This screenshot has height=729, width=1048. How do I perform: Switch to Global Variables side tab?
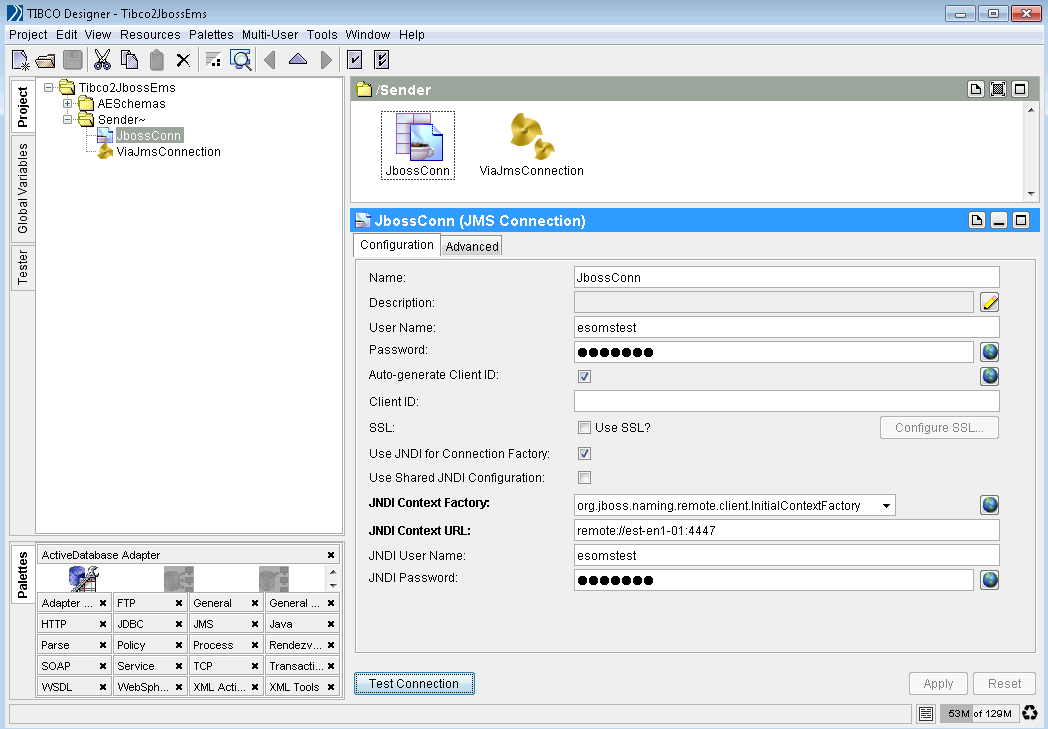(23, 188)
